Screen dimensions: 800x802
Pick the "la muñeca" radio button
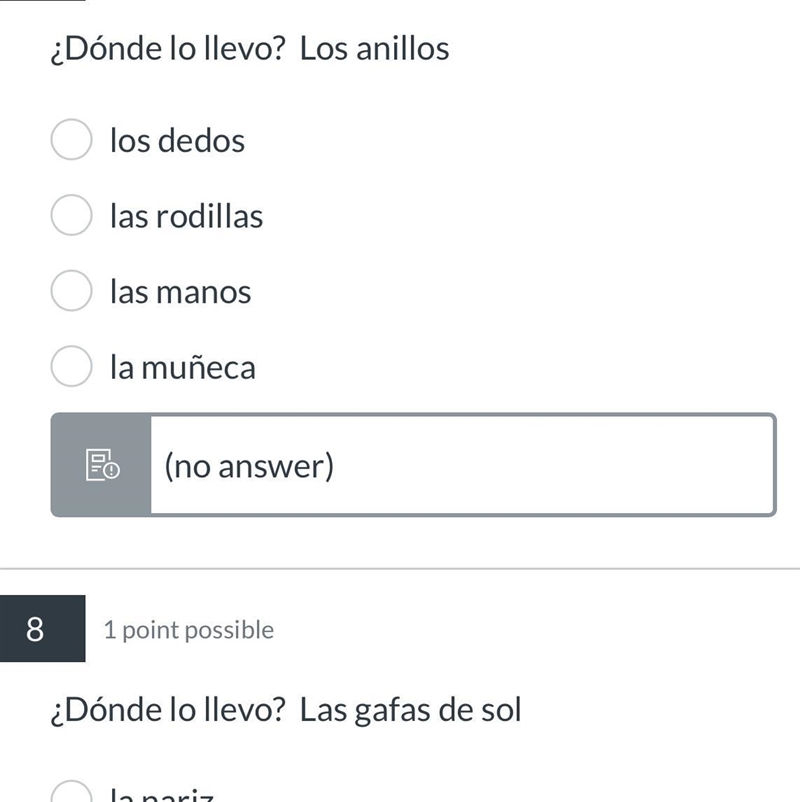(x=72, y=366)
